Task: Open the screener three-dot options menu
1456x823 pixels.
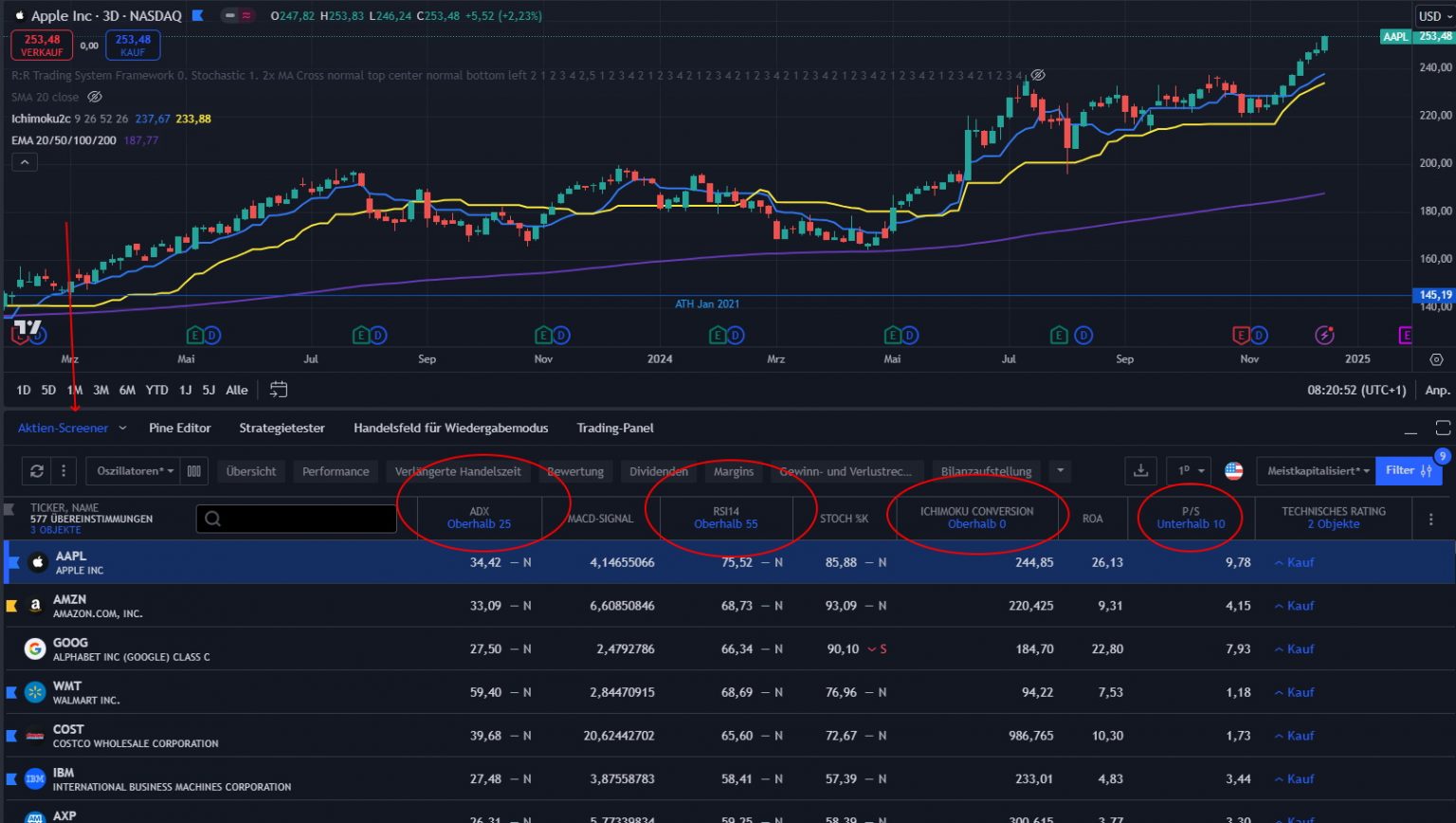Action: pyautogui.click(x=63, y=470)
